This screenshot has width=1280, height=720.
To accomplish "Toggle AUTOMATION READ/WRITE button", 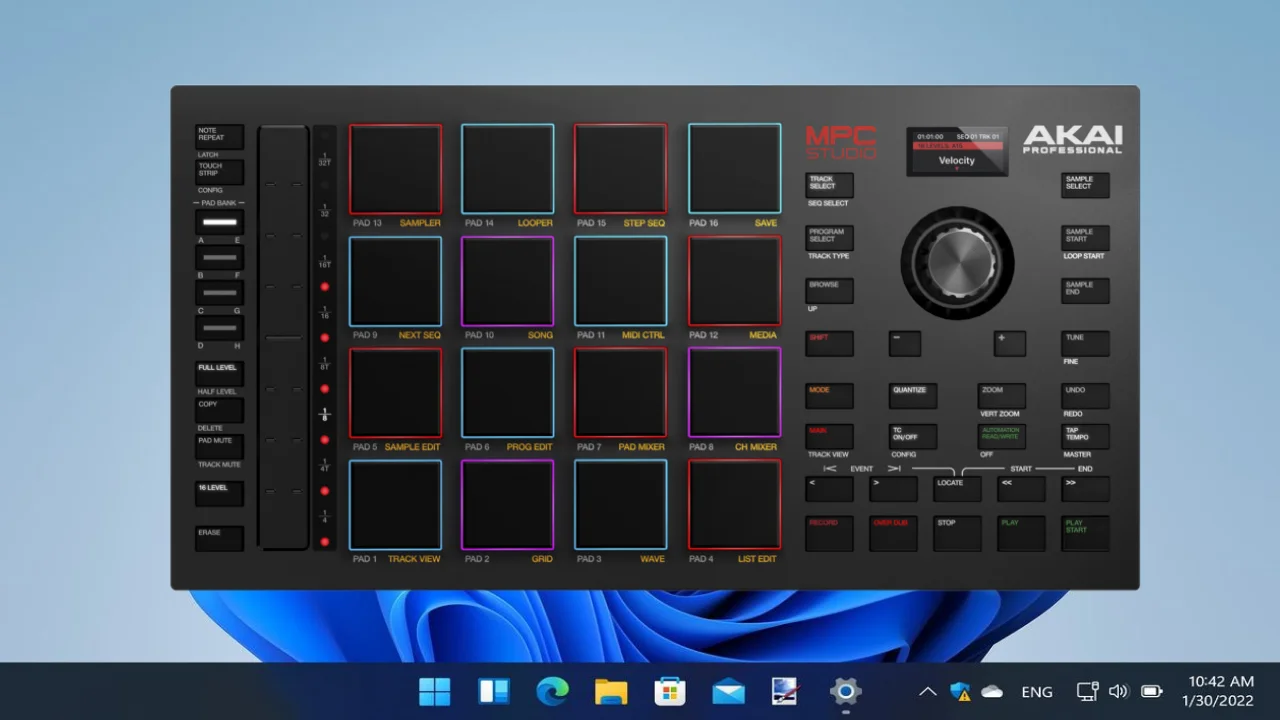I will [x=1001, y=437].
